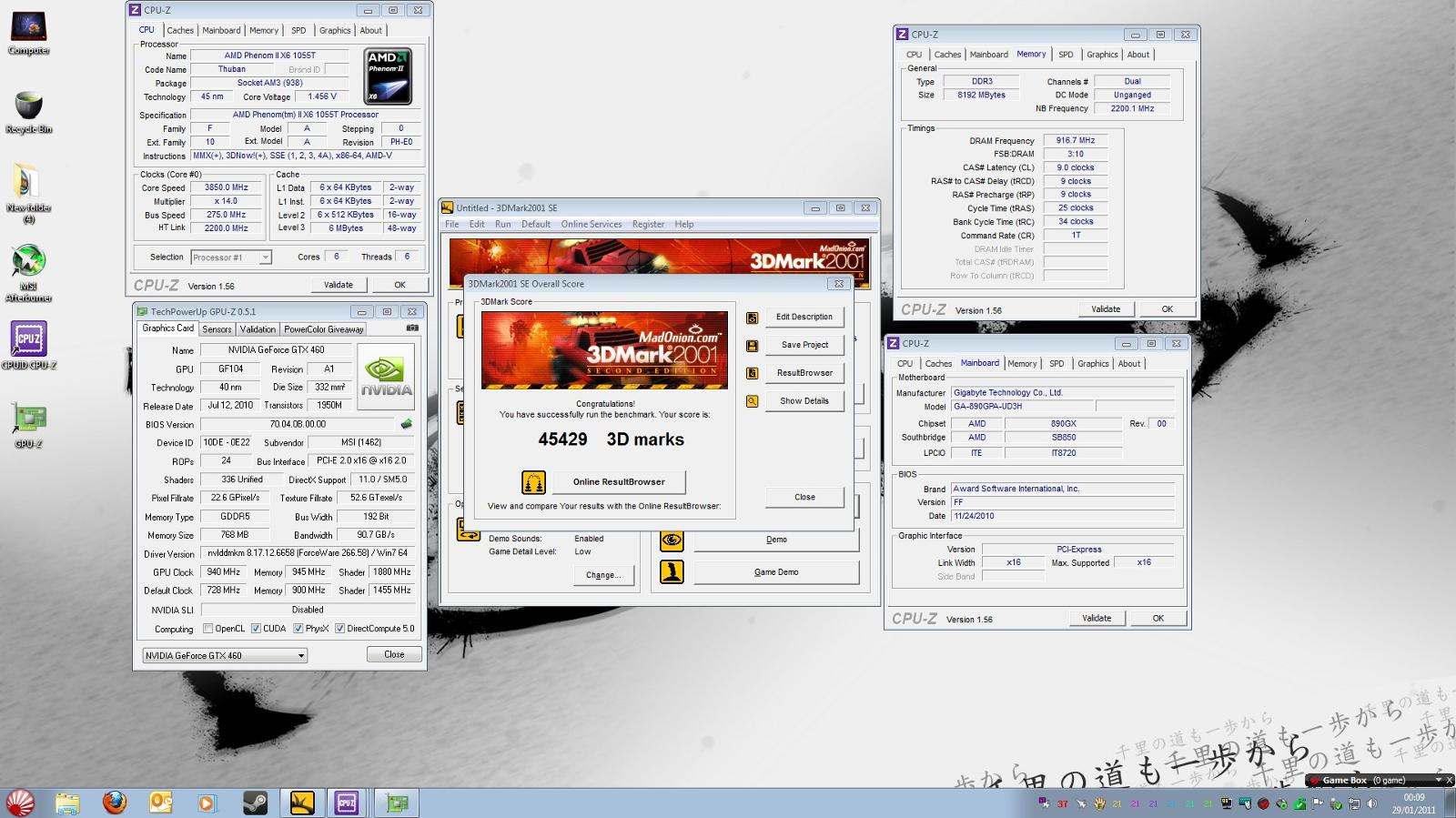Open the File menu in 3DMark2001

coord(452,225)
